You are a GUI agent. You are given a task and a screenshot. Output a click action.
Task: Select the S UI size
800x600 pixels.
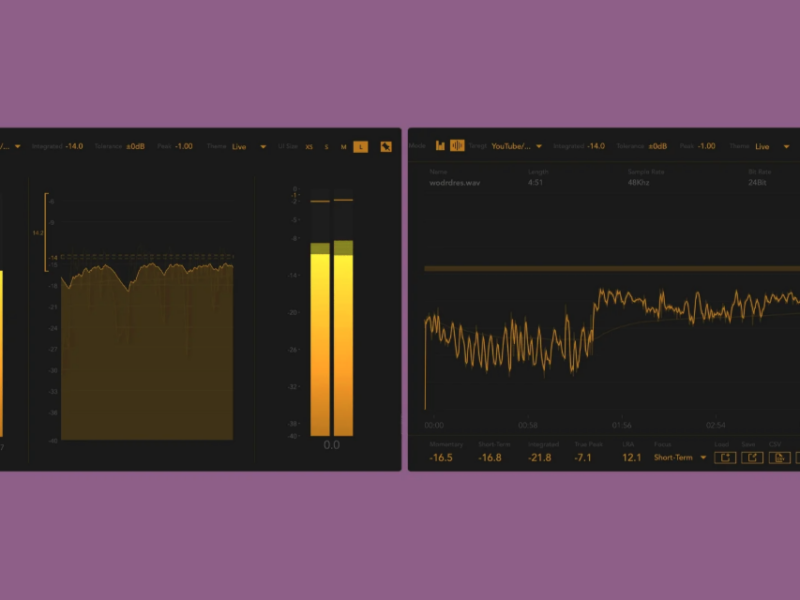click(326, 145)
